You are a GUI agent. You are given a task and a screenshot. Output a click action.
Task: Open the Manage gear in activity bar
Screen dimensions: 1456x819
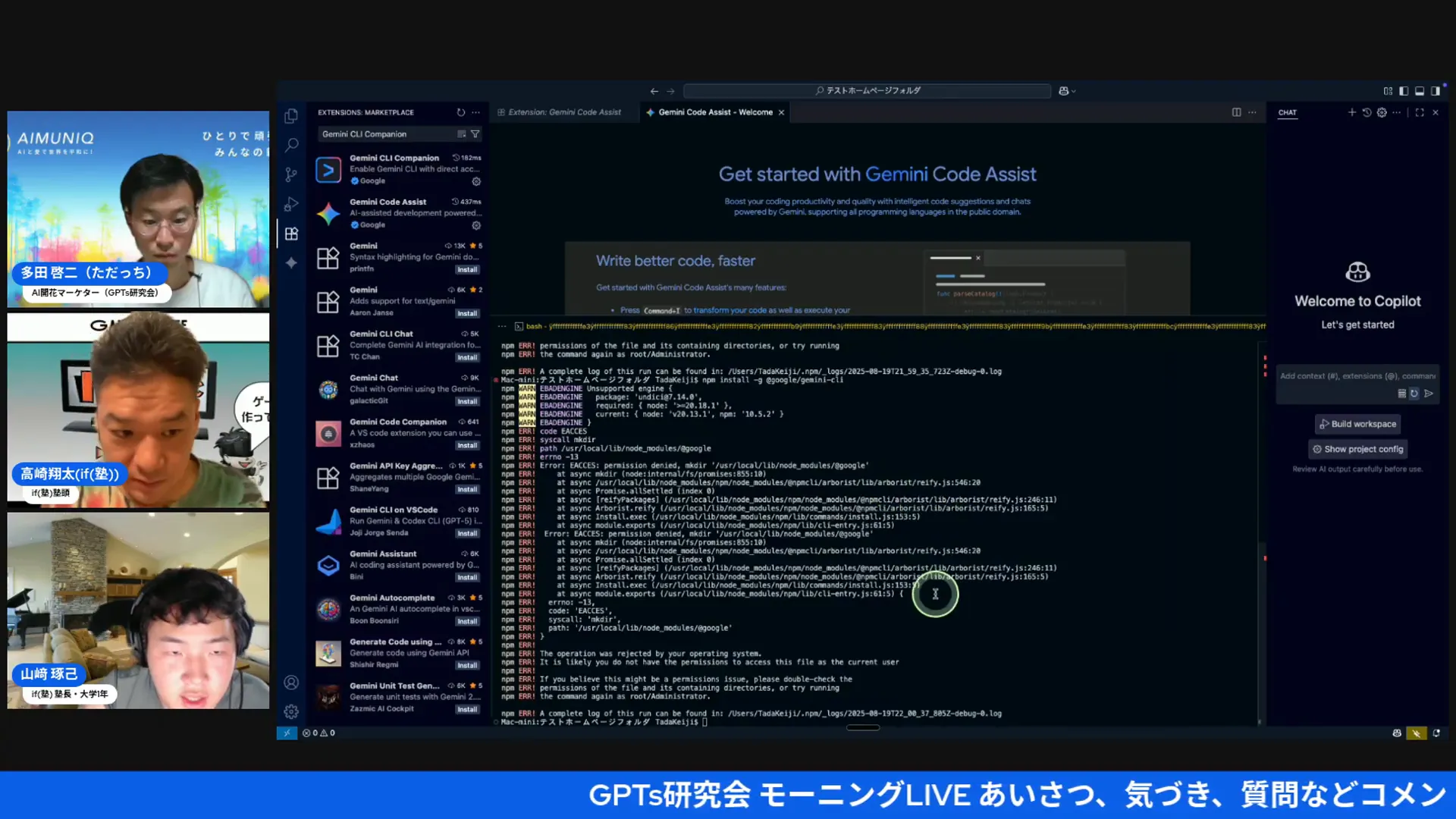tap(291, 711)
